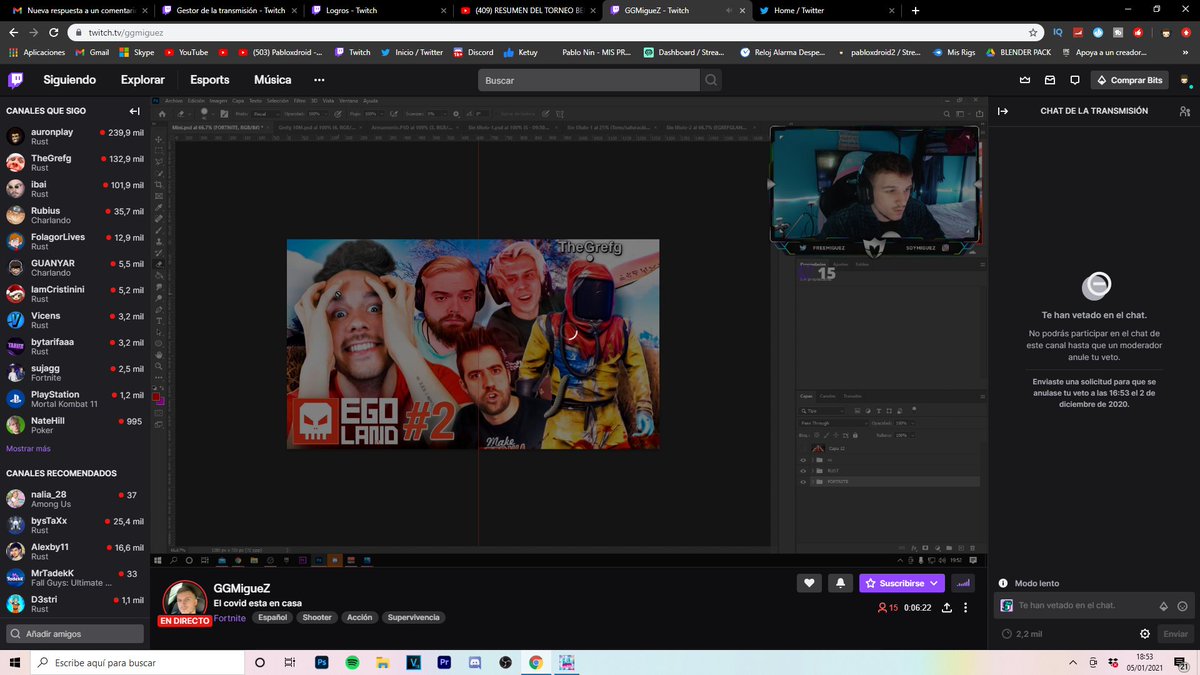Screen dimensions: 1200x675
Task: Open the Esports nav item
Action: click(x=210, y=80)
